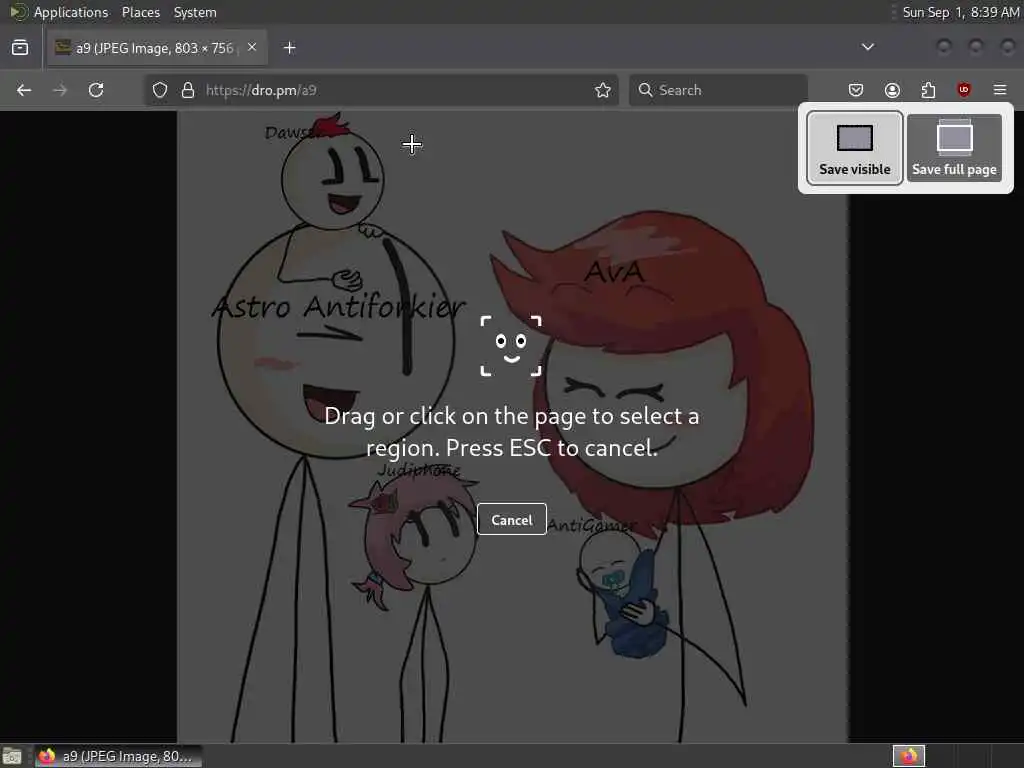Open the uBlock Origin extension icon
The image size is (1024, 768).
964,90
